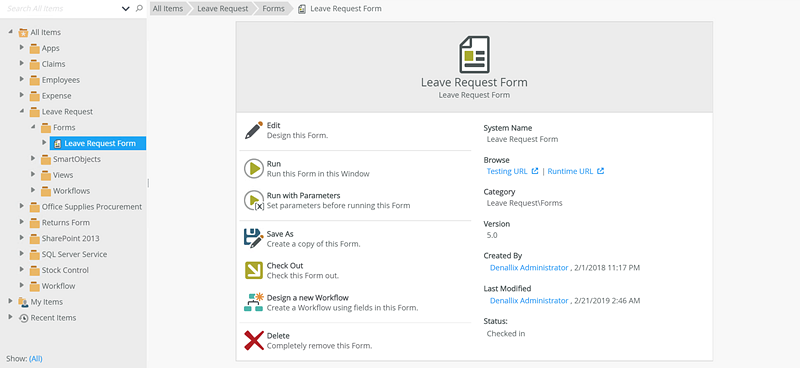Click the Run with Parameters icon
Screen dimensions: 800x368
(254, 201)
